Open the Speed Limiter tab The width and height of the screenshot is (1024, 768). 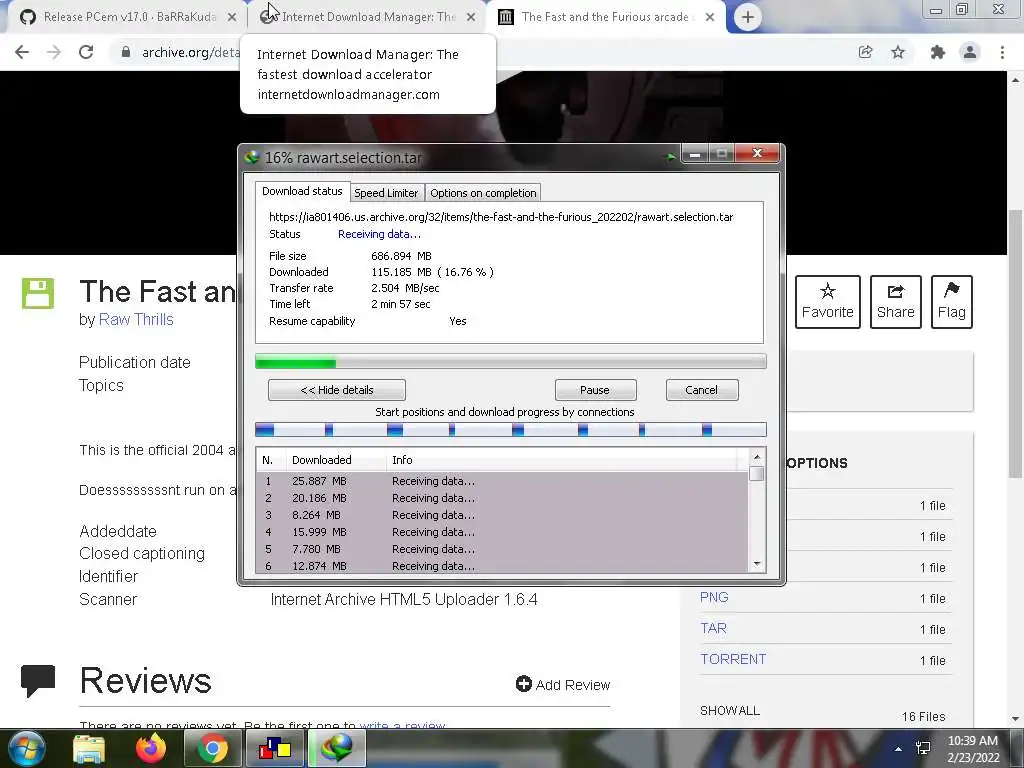pyautogui.click(x=386, y=193)
